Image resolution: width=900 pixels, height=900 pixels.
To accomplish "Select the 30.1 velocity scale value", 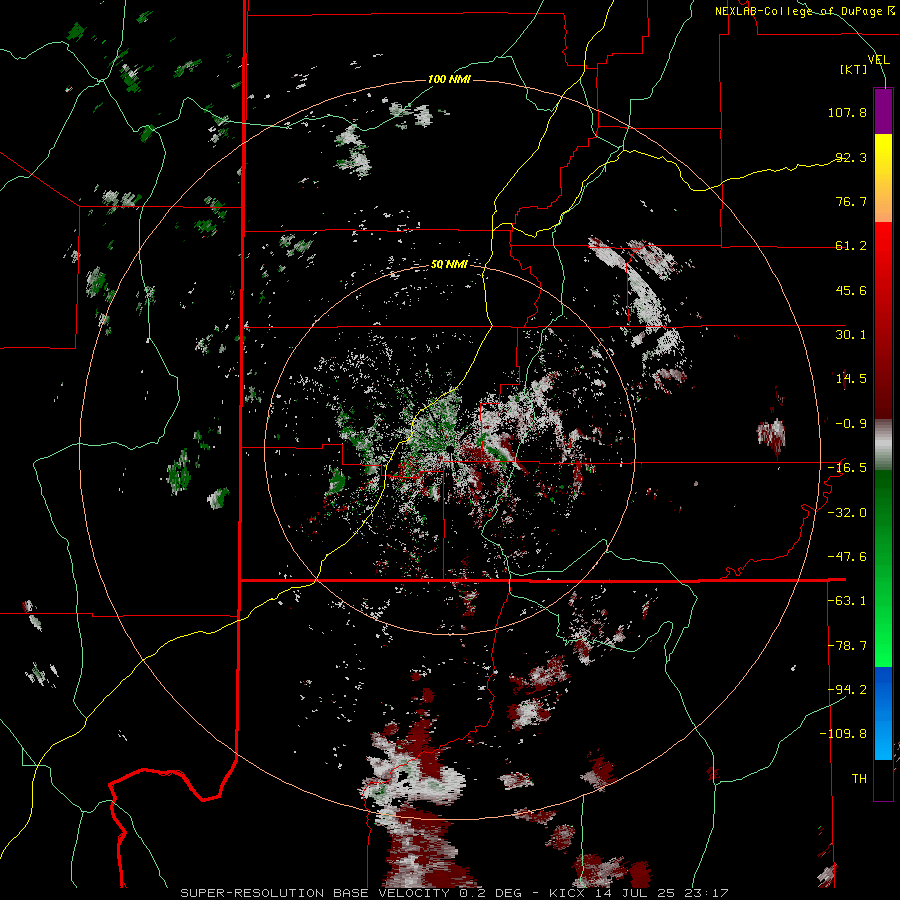I will [851, 335].
